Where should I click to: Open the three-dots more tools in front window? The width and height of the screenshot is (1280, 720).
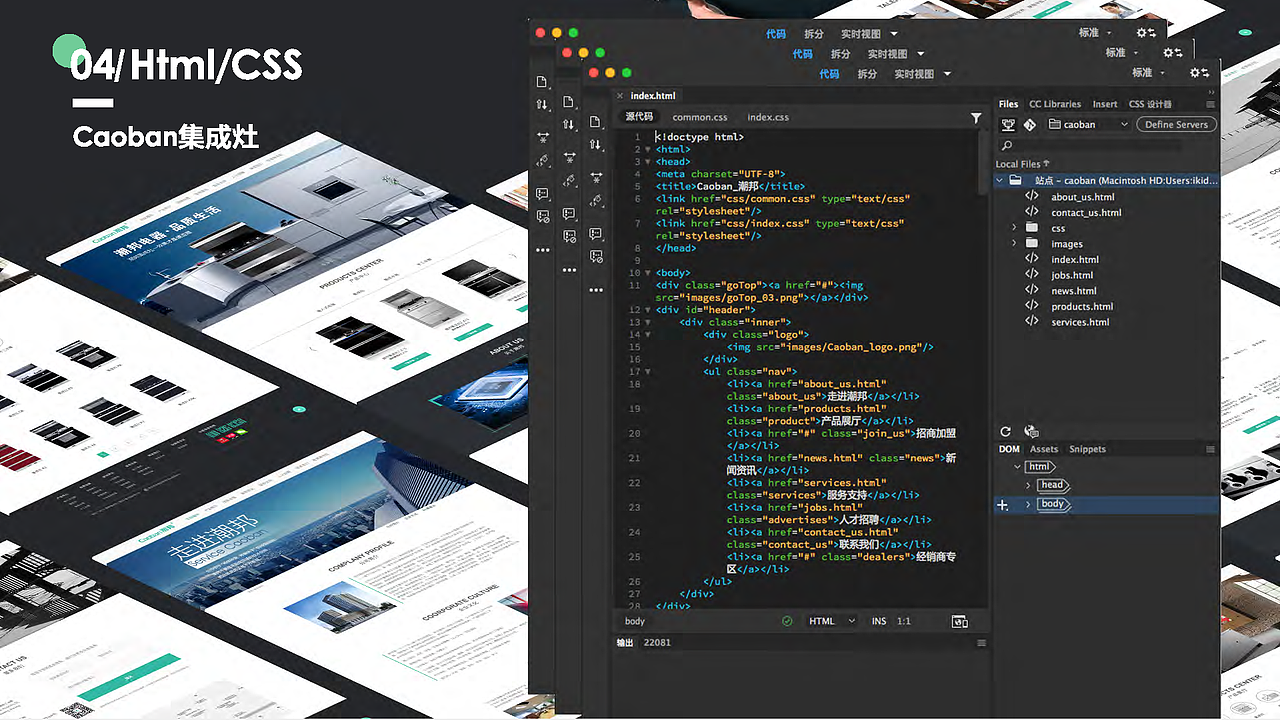coord(596,290)
